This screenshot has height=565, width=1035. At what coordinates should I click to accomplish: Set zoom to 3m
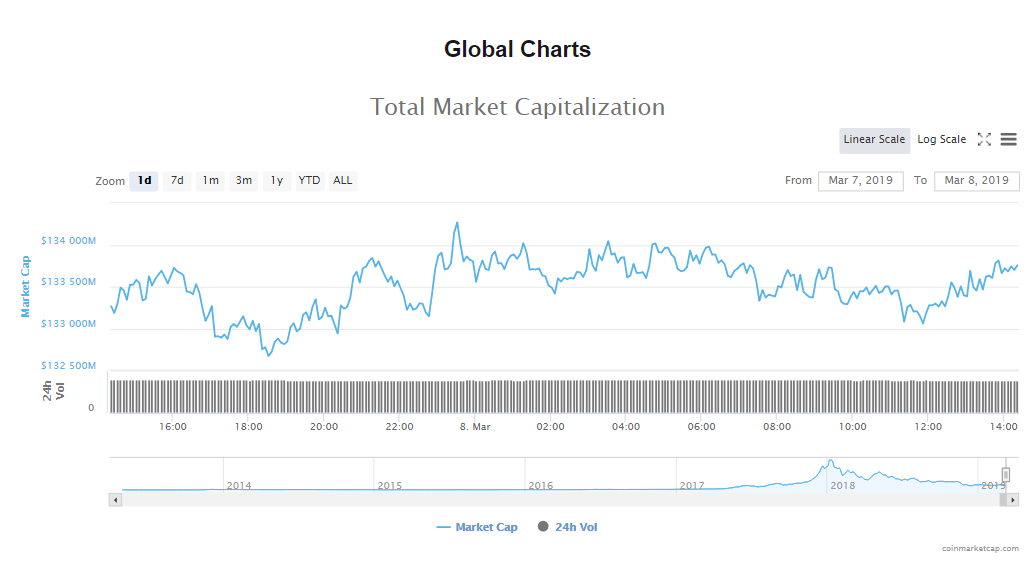[x=243, y=181]
